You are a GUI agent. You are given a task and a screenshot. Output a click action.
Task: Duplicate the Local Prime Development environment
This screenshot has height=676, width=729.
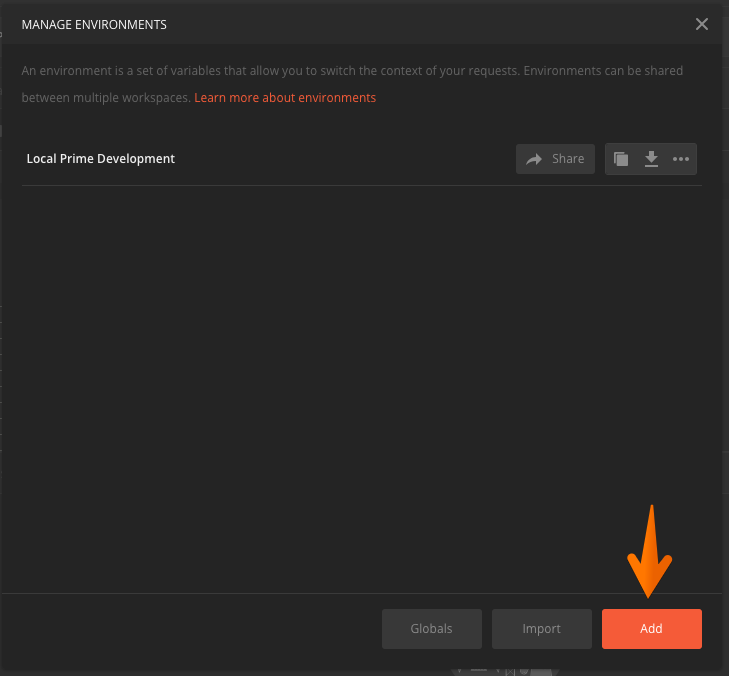click(x=621, y=159)
